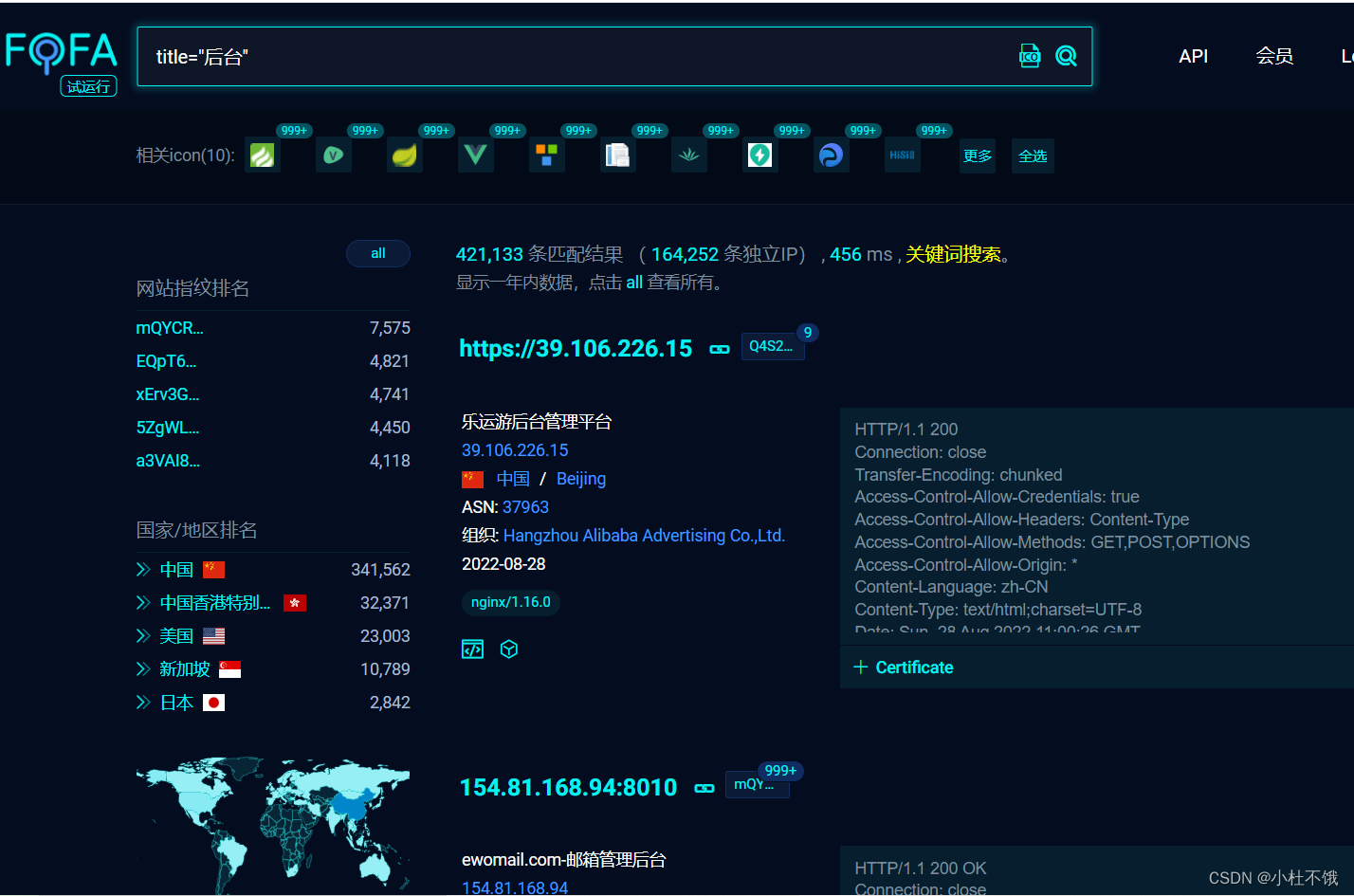Select the green circle V related icon
Viewport: 1354px width, 896px height.
(334, 155)
